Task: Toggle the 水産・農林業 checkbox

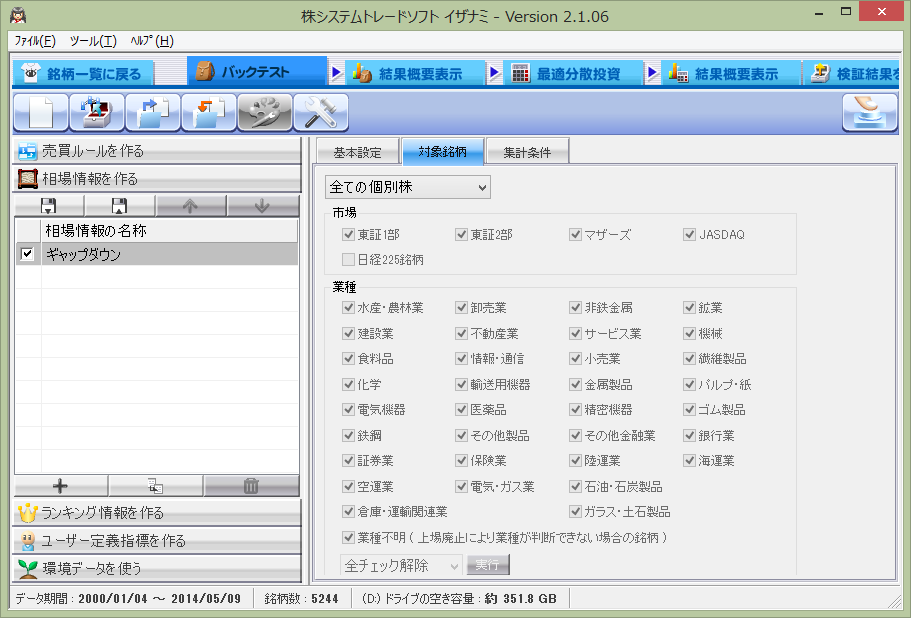Action: (x=349, y=307)
